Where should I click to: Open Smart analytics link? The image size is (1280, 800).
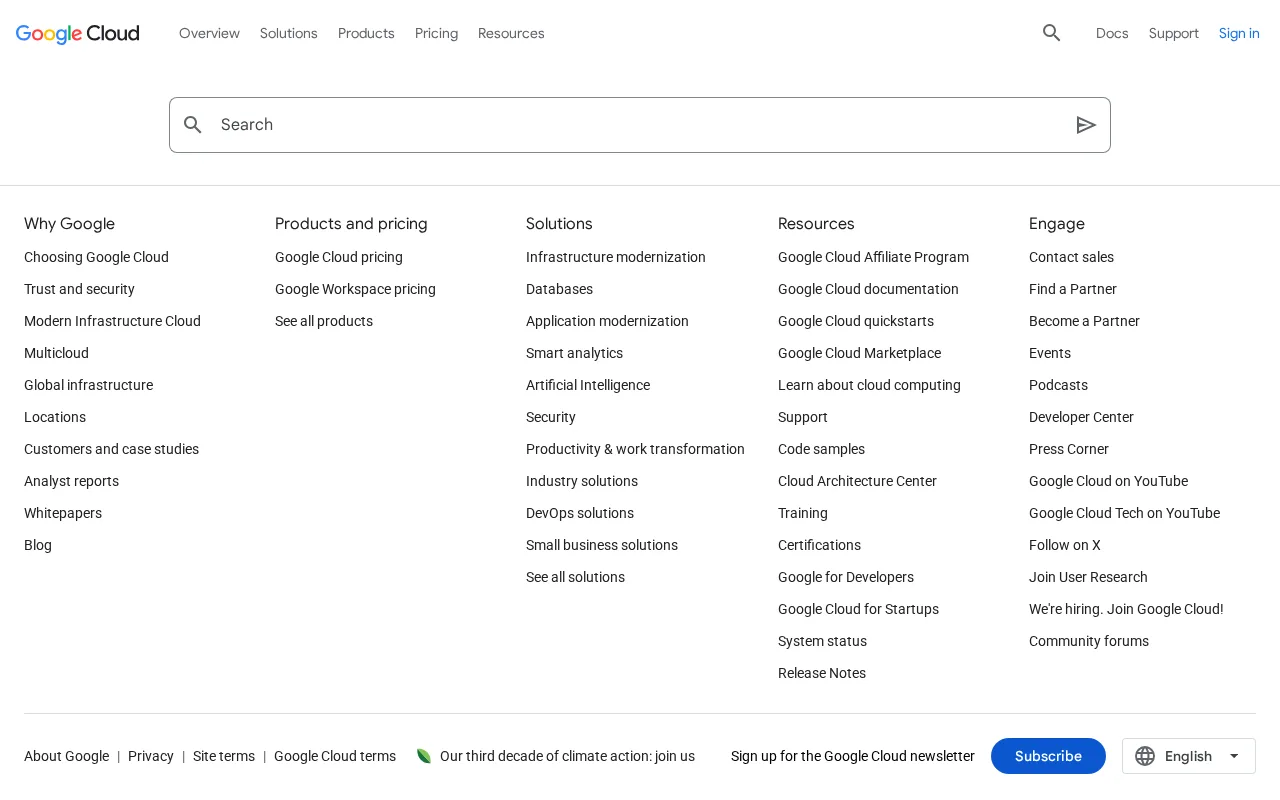(574, 353)
